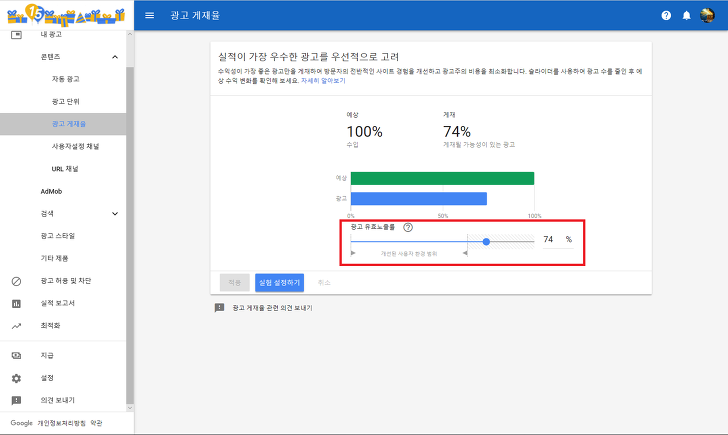Click the 100% 예상 수입 value

pos(364,132)
